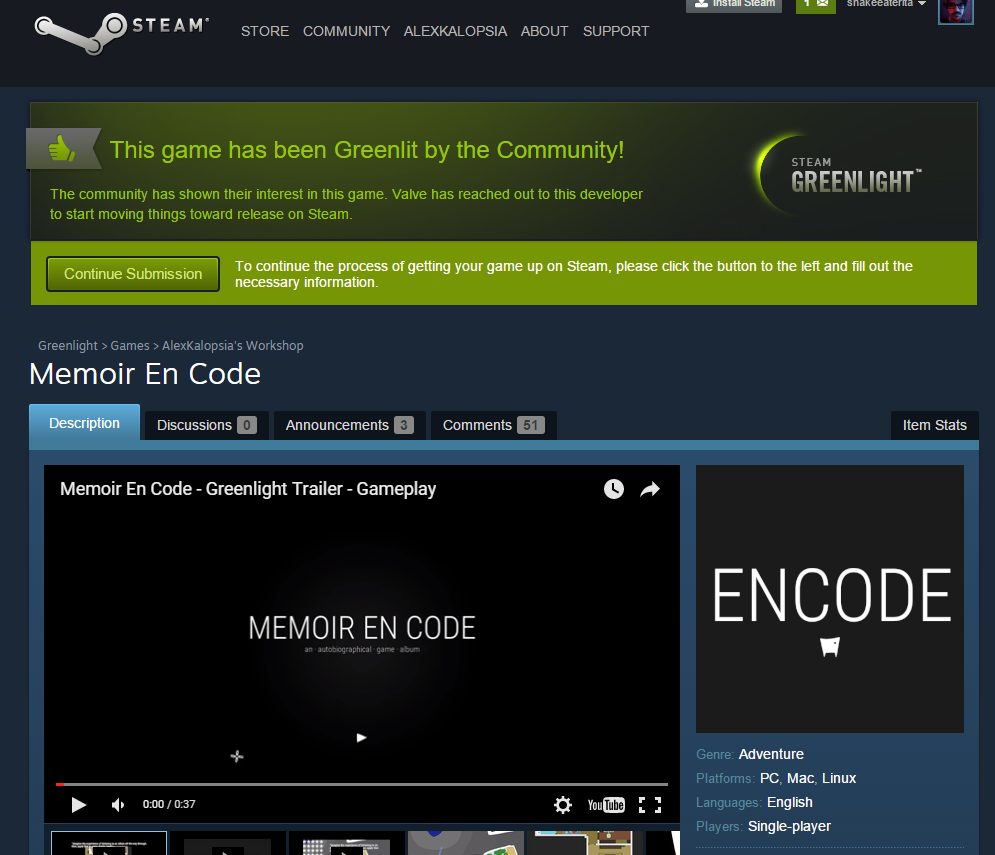Click the 0:00 / 0:37 video time display
Image resolution: width=995 pixels, height=855 pixels.
tap(169, 804)
